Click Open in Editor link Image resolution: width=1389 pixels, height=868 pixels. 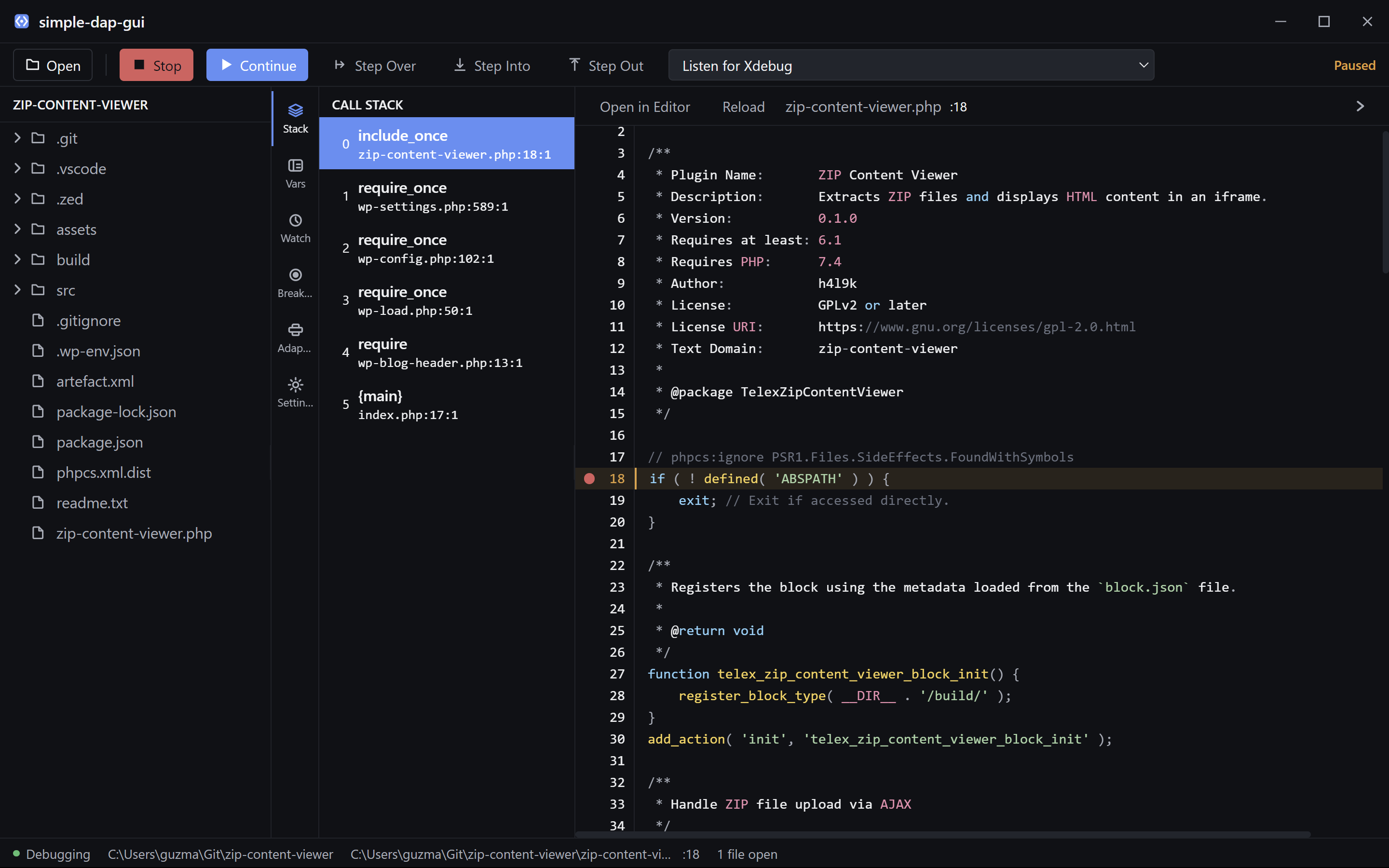click(644, 107)
